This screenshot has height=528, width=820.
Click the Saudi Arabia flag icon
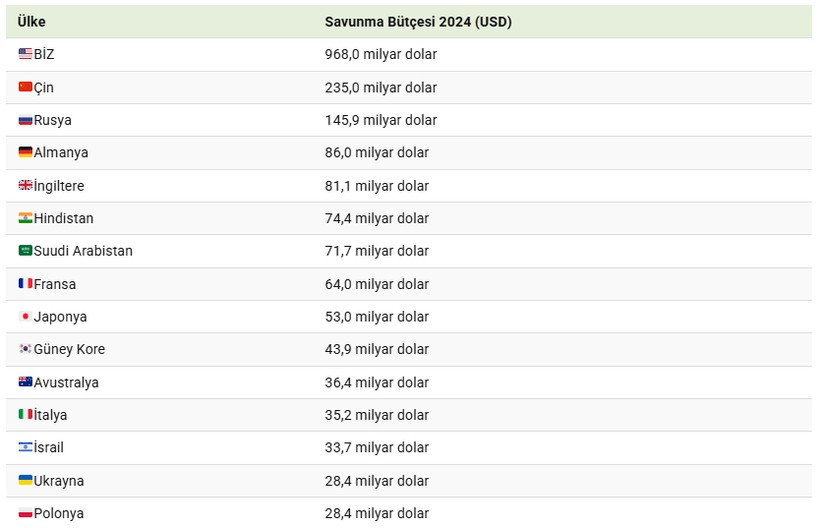tap(25, 250)
